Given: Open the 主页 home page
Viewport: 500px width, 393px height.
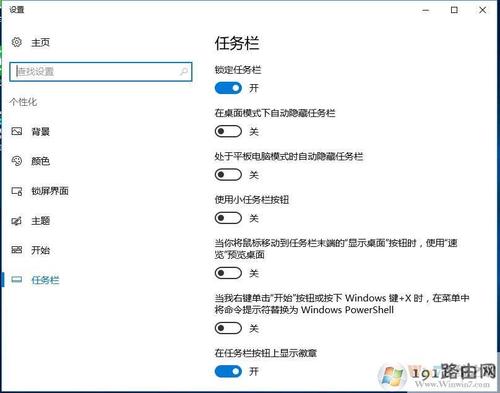Looking at the screenshot, I should [40, 42].
